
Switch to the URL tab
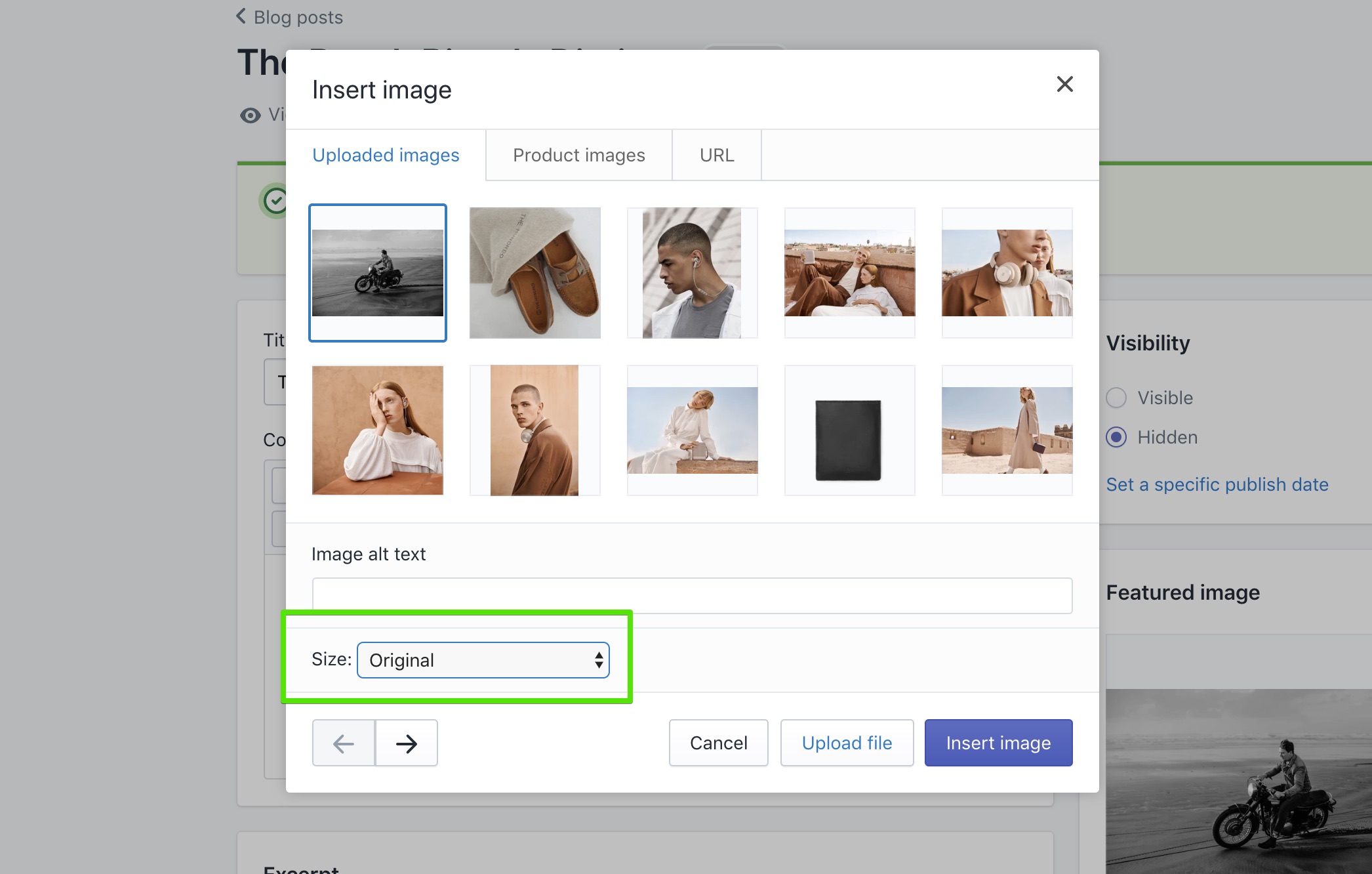[715, 154]
